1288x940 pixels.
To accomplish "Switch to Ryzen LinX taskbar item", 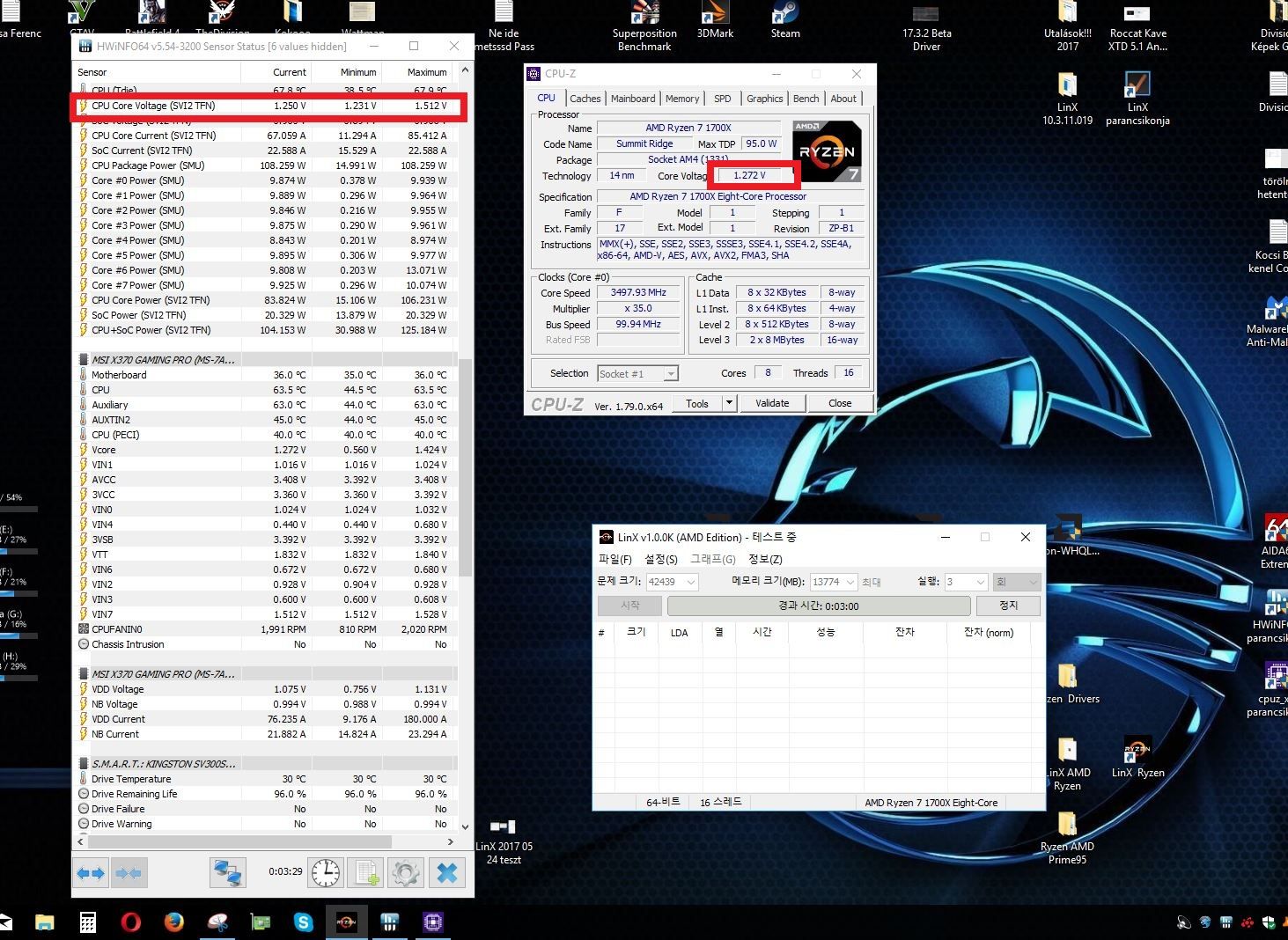I will click(346, 922).
